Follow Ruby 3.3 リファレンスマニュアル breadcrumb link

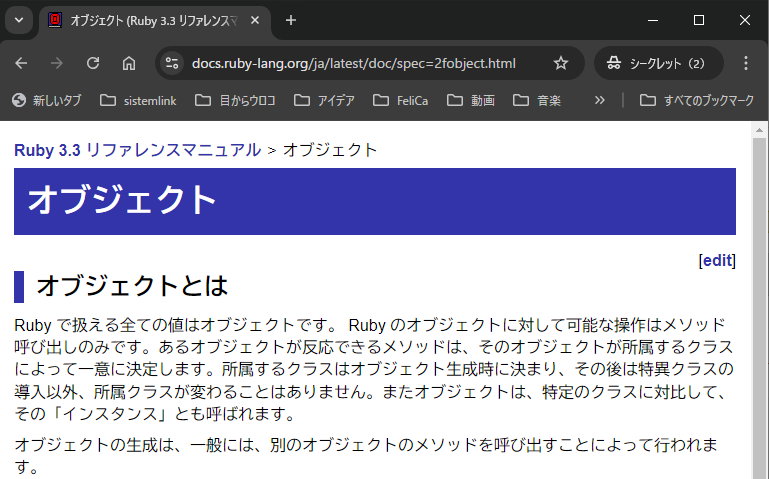pos(137,150)
